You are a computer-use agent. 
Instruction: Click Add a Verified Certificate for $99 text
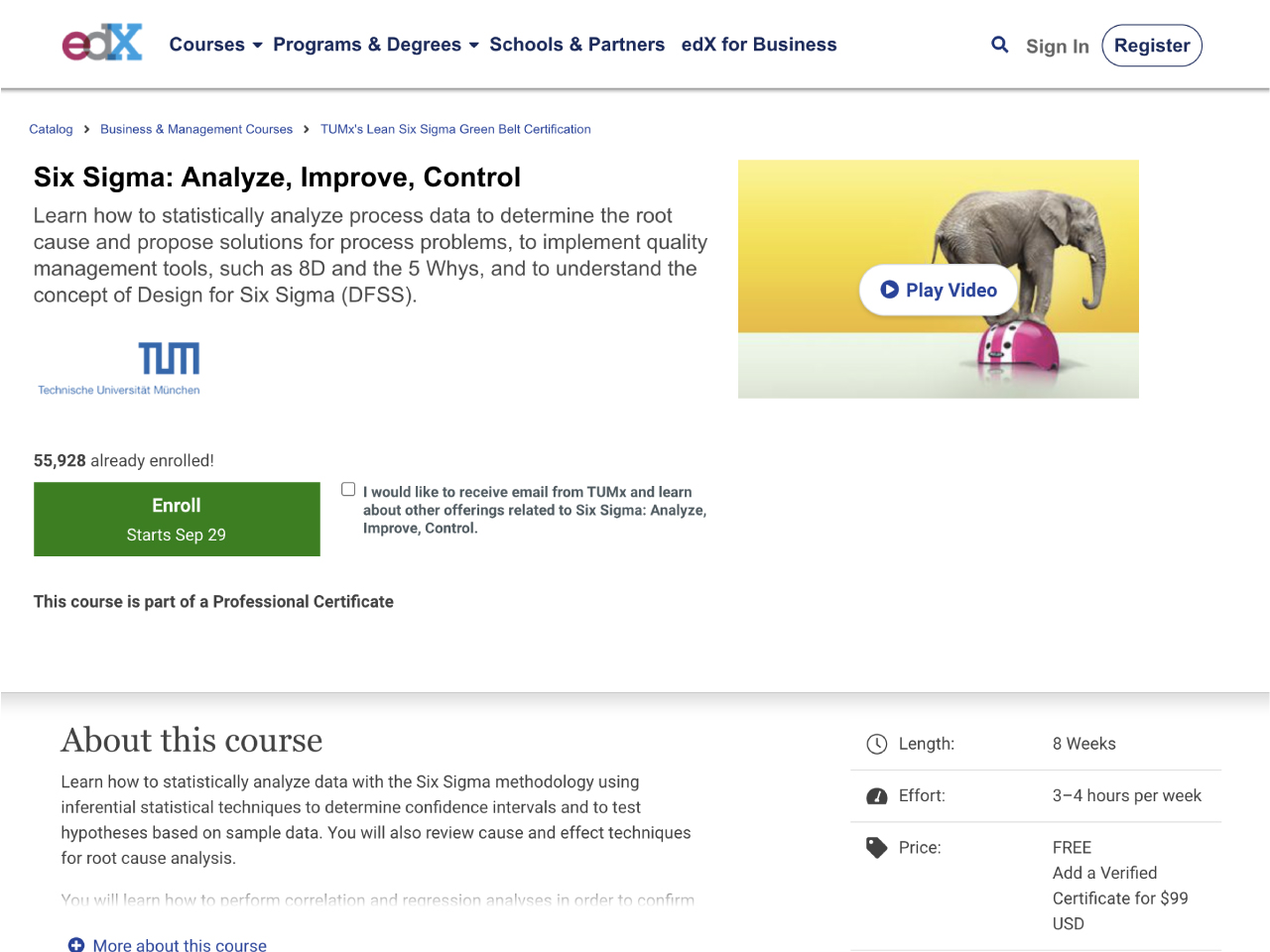pyautogui.click(x=1120, y=898)
